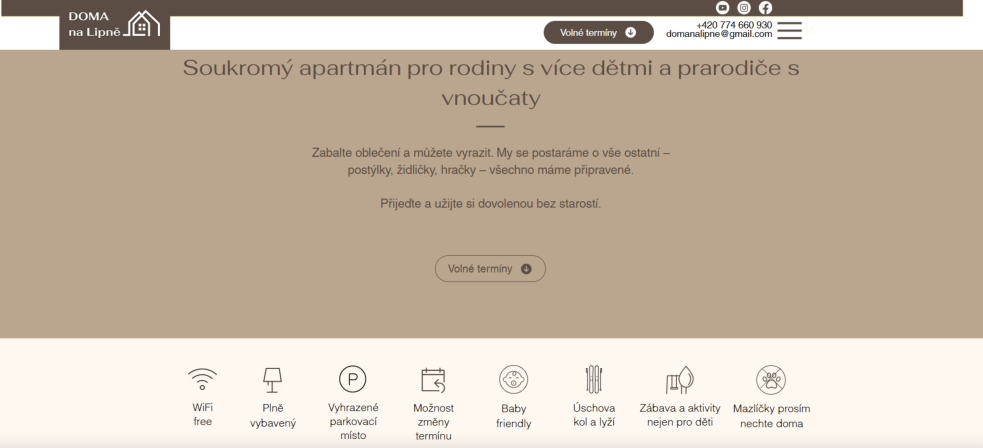The width and height of the screenshot is (983, 448).
Task: Open the Instagram social icon
Action: [744, 8]
